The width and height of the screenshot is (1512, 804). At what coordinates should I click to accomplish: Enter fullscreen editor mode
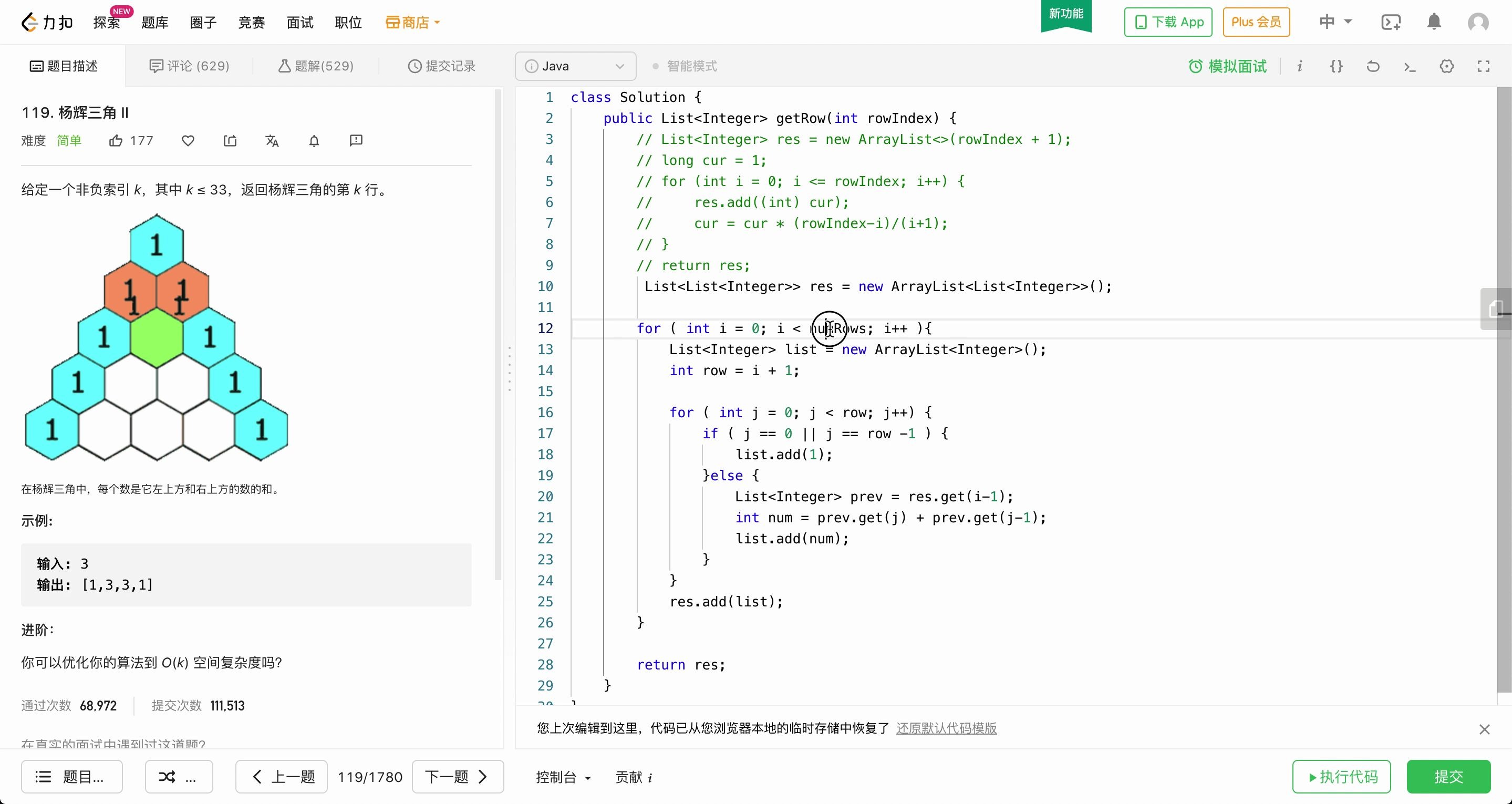(x=1483, y=66)
